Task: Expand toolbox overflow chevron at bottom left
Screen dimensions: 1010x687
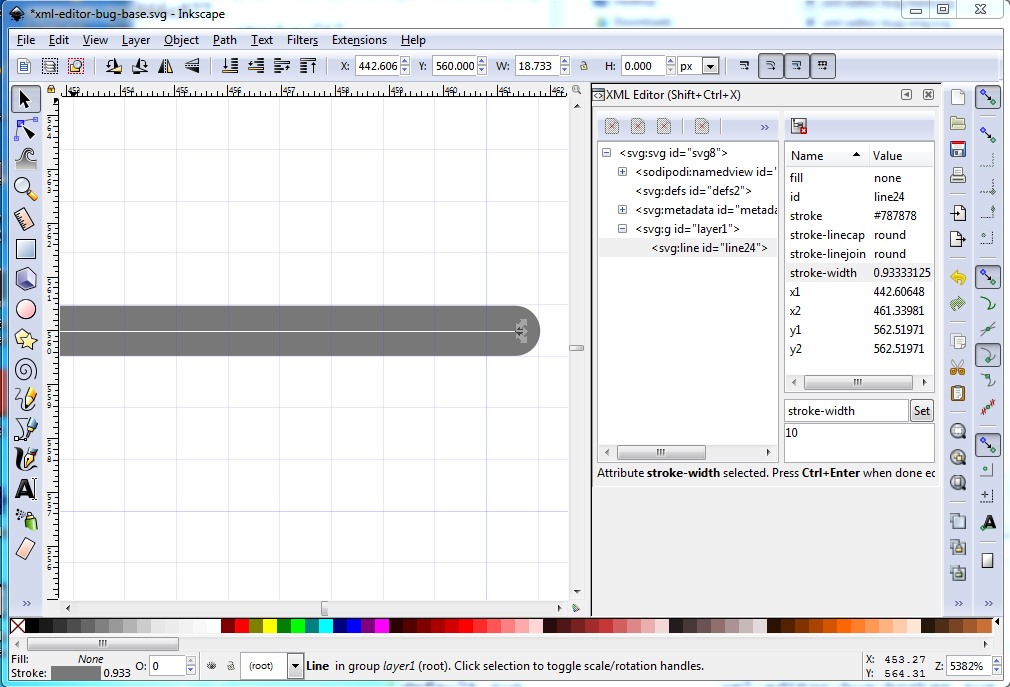Action: [26, 603]
